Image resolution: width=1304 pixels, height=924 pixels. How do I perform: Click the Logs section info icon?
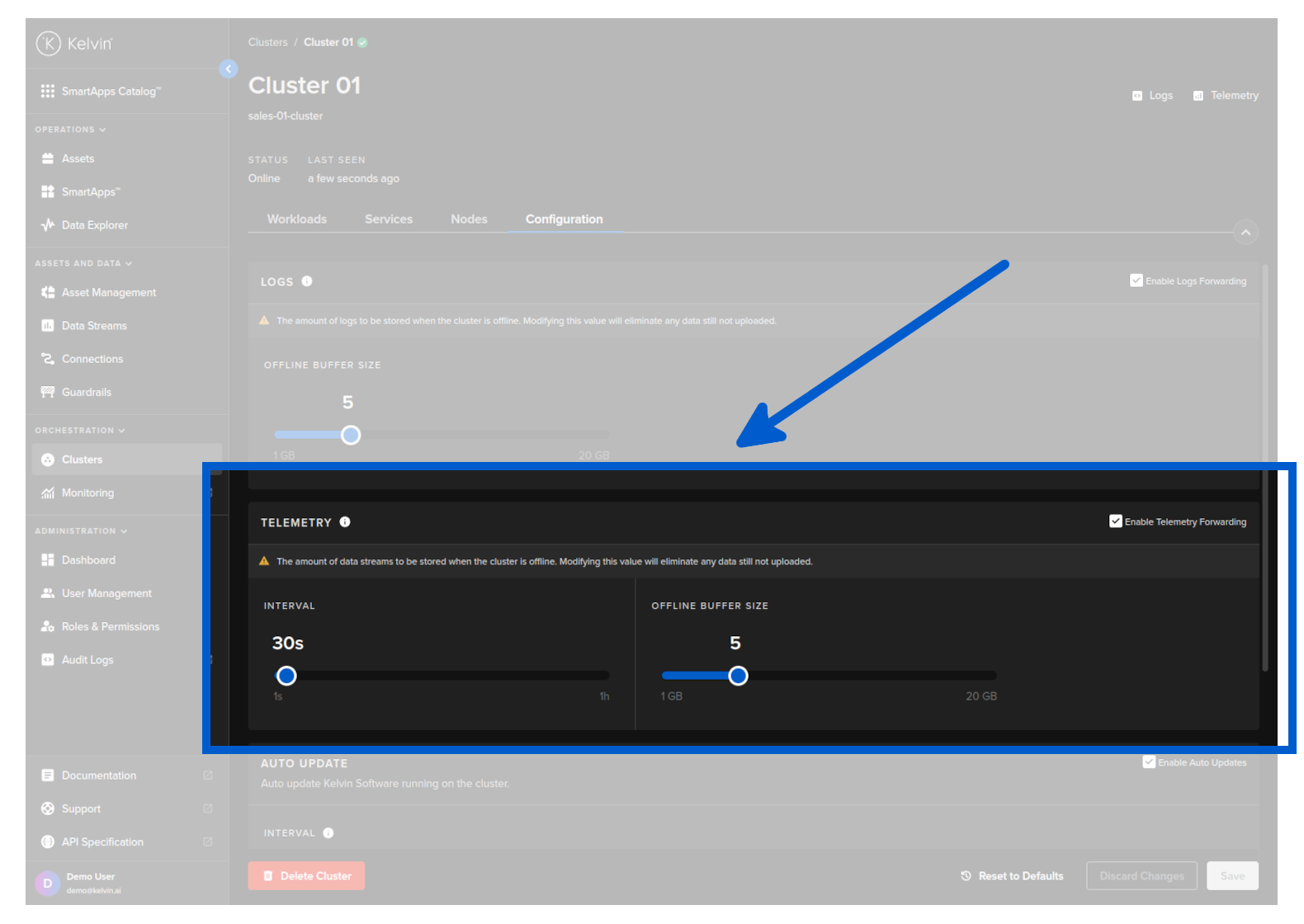click(307, 281)
